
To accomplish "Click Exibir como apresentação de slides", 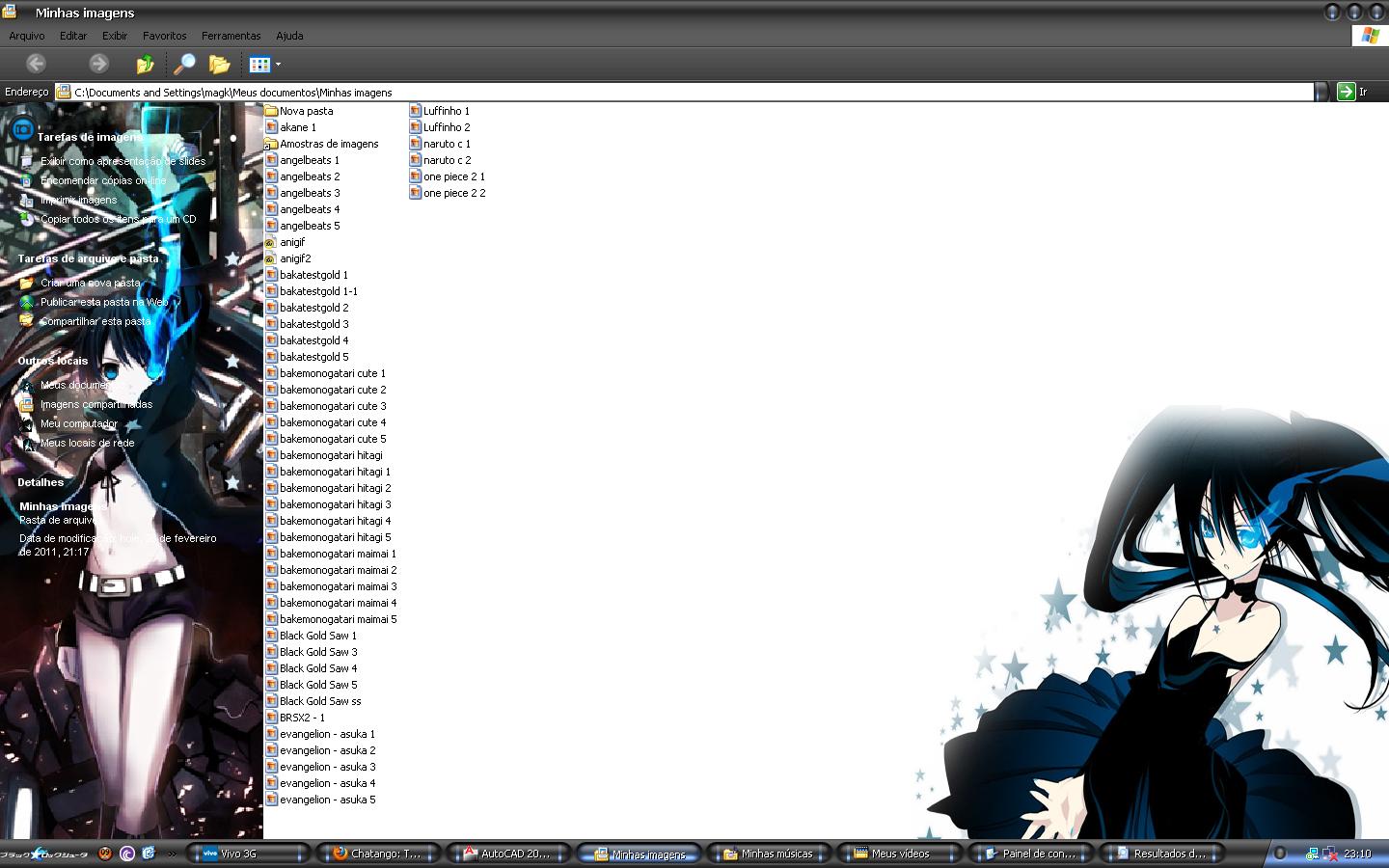I will click(x=123, y=161).
